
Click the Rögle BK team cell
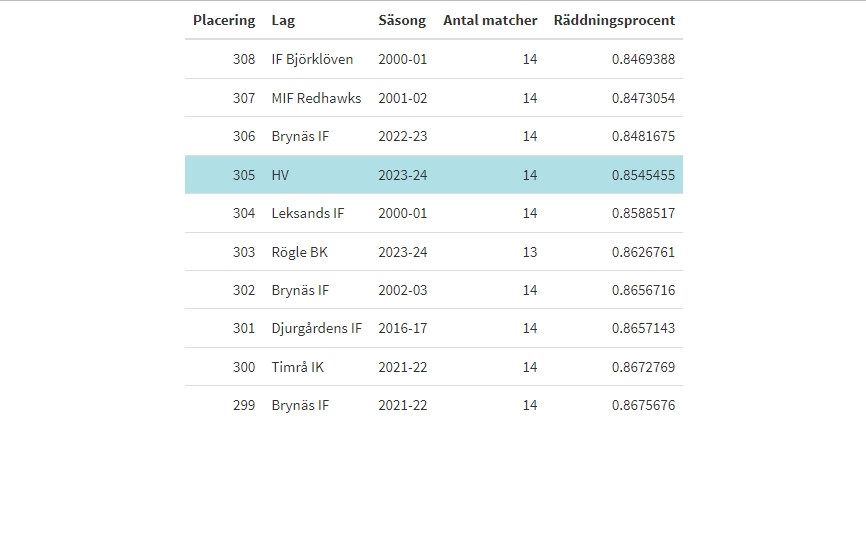(300, 252)
